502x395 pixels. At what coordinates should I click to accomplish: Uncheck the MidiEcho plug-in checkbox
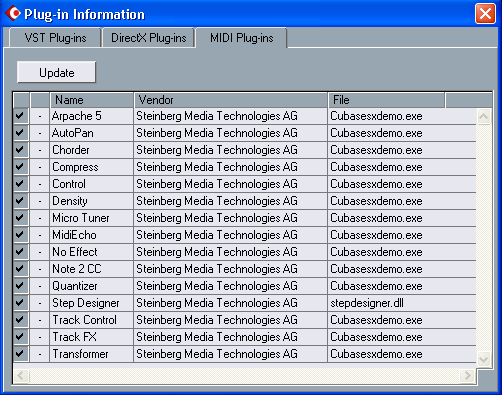coord(21,235)
